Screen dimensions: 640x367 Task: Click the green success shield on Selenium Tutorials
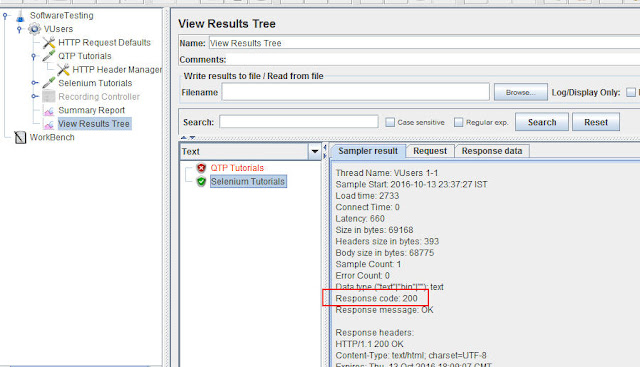click(201, 181)
